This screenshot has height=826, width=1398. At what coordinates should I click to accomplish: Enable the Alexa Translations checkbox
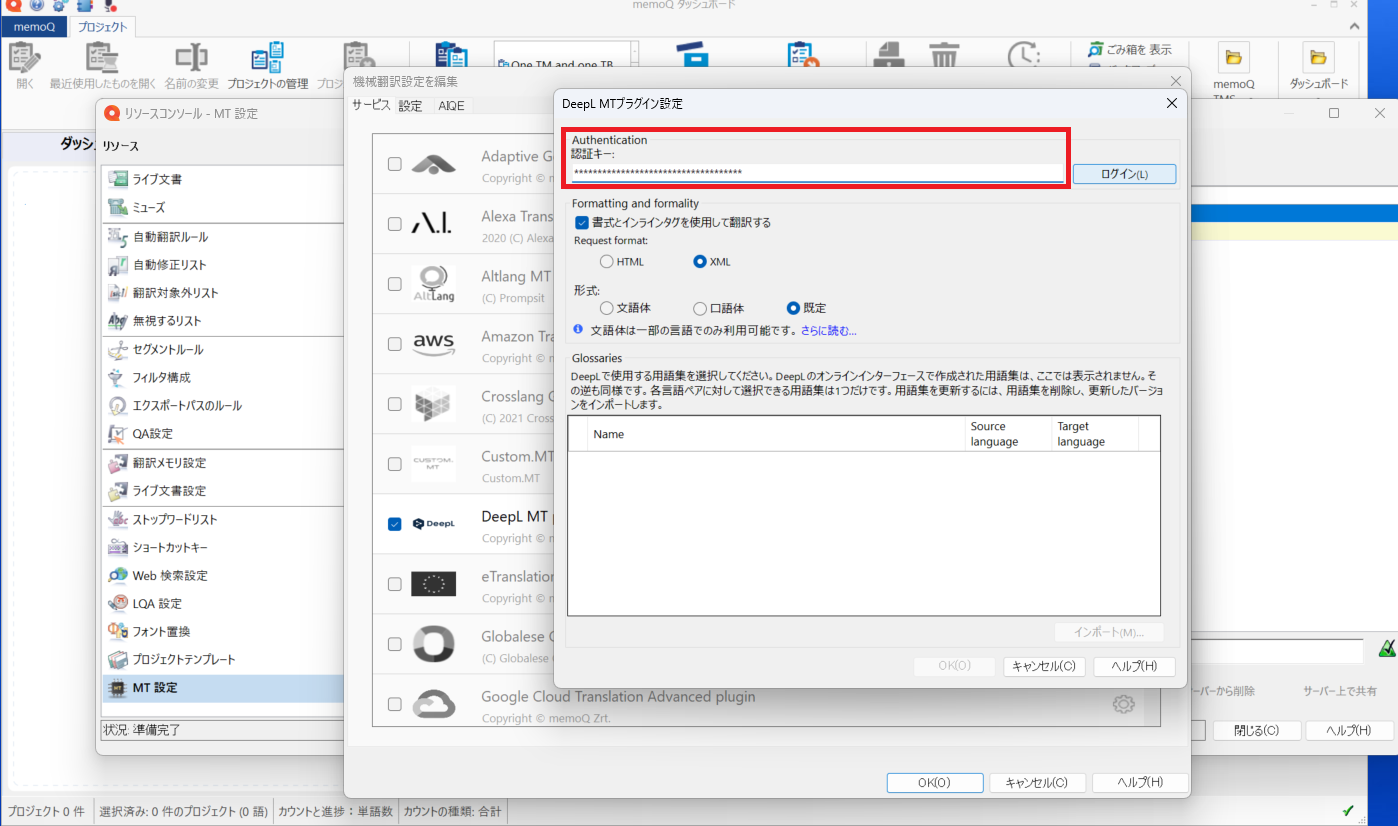pyautogui.click(x=394, y=224)
